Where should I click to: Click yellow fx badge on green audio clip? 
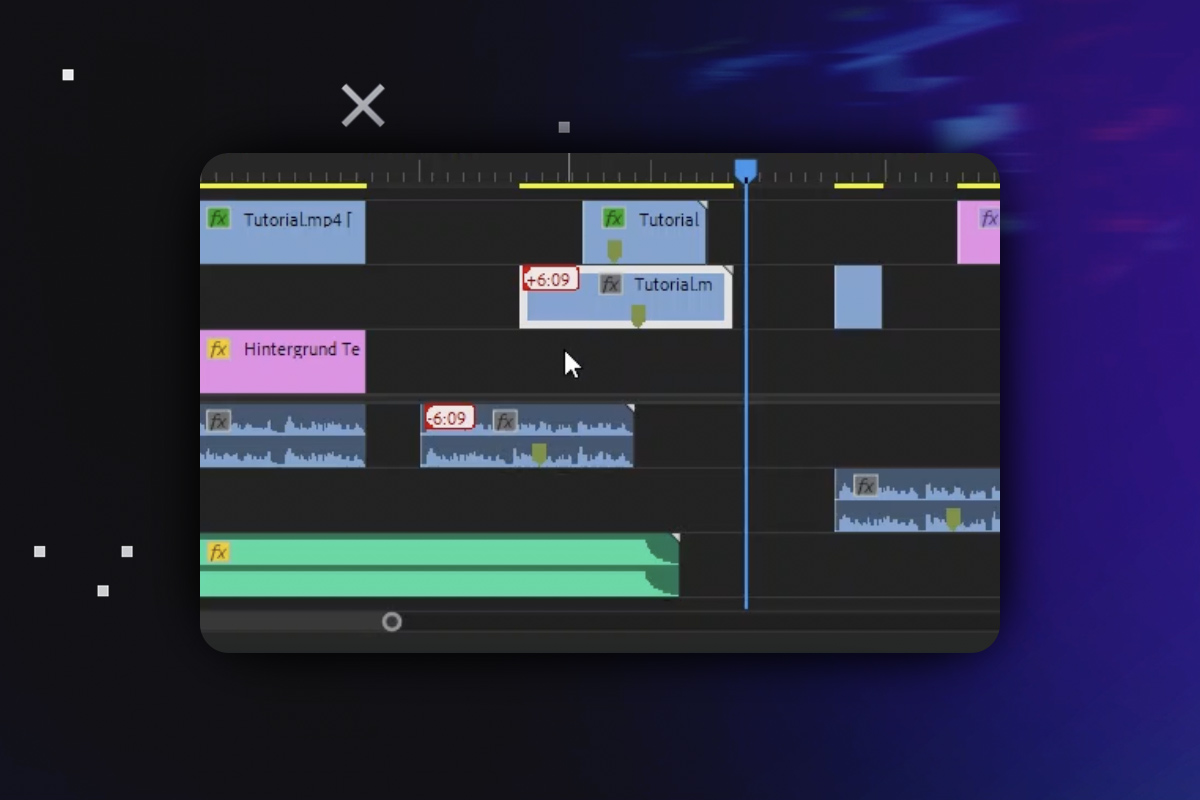tap(218, 552)
